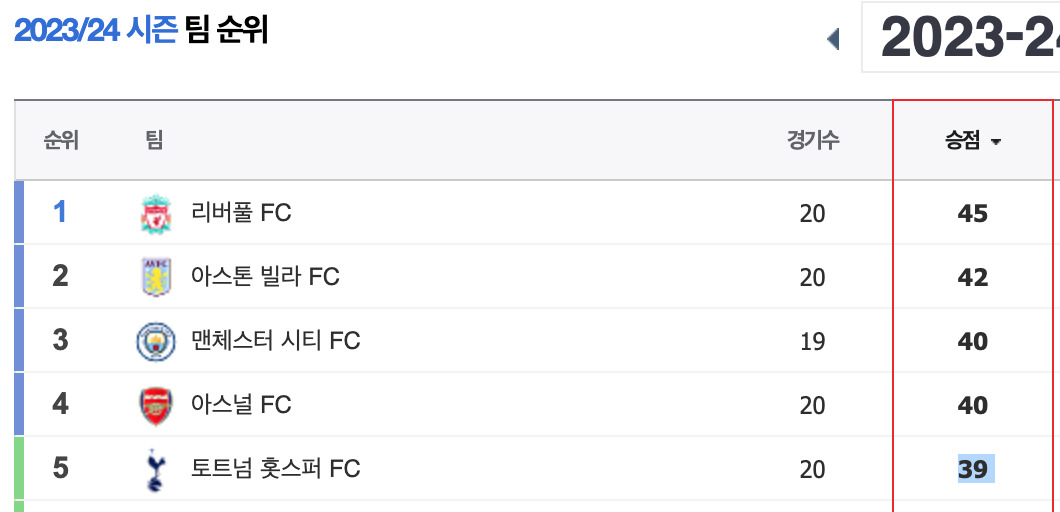
Task: Click the Aston Villa FC crest icon
Action: pyautogui.click(x=156, y=277)
